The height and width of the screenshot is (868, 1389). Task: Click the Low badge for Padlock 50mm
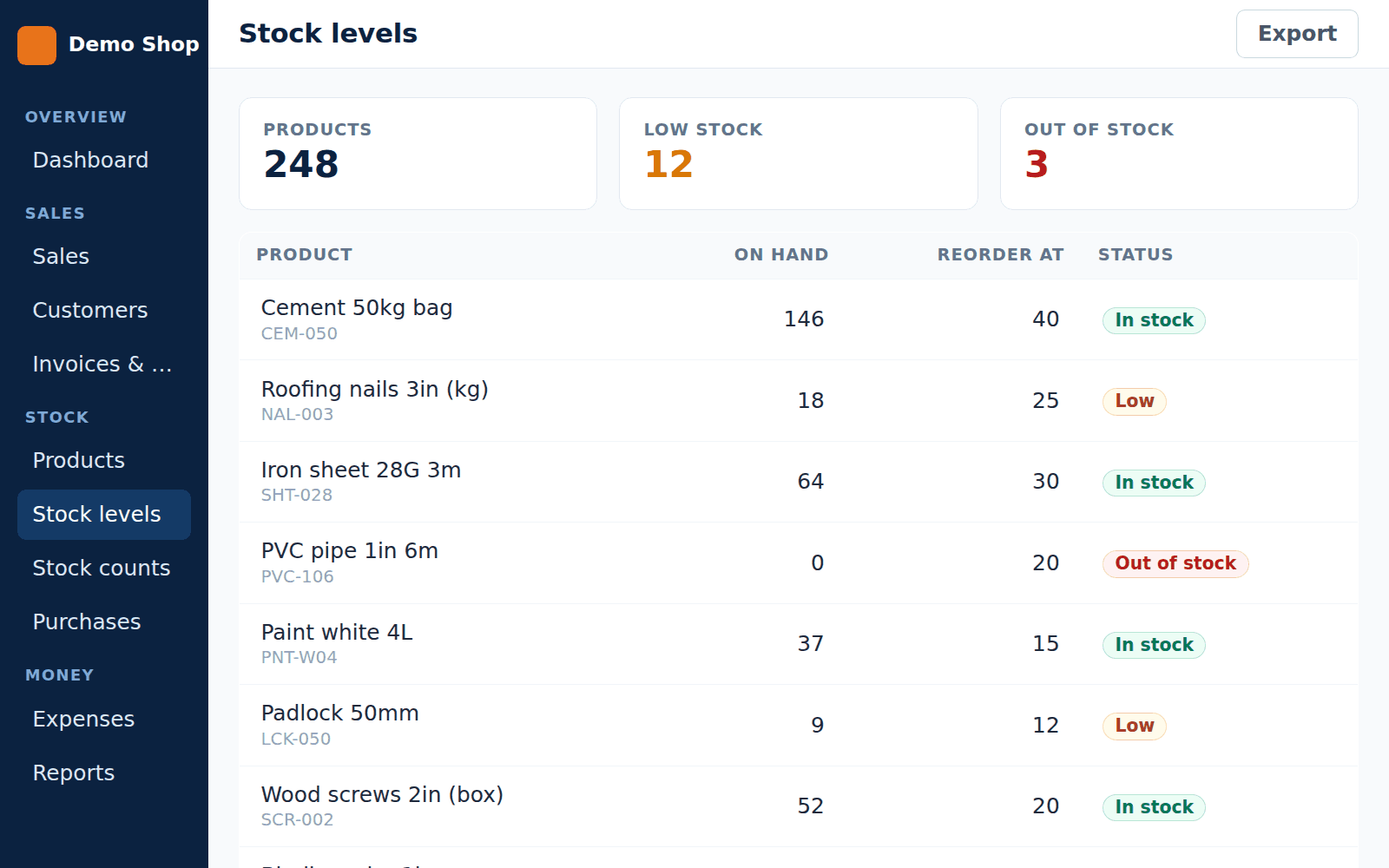[1135, 726]
